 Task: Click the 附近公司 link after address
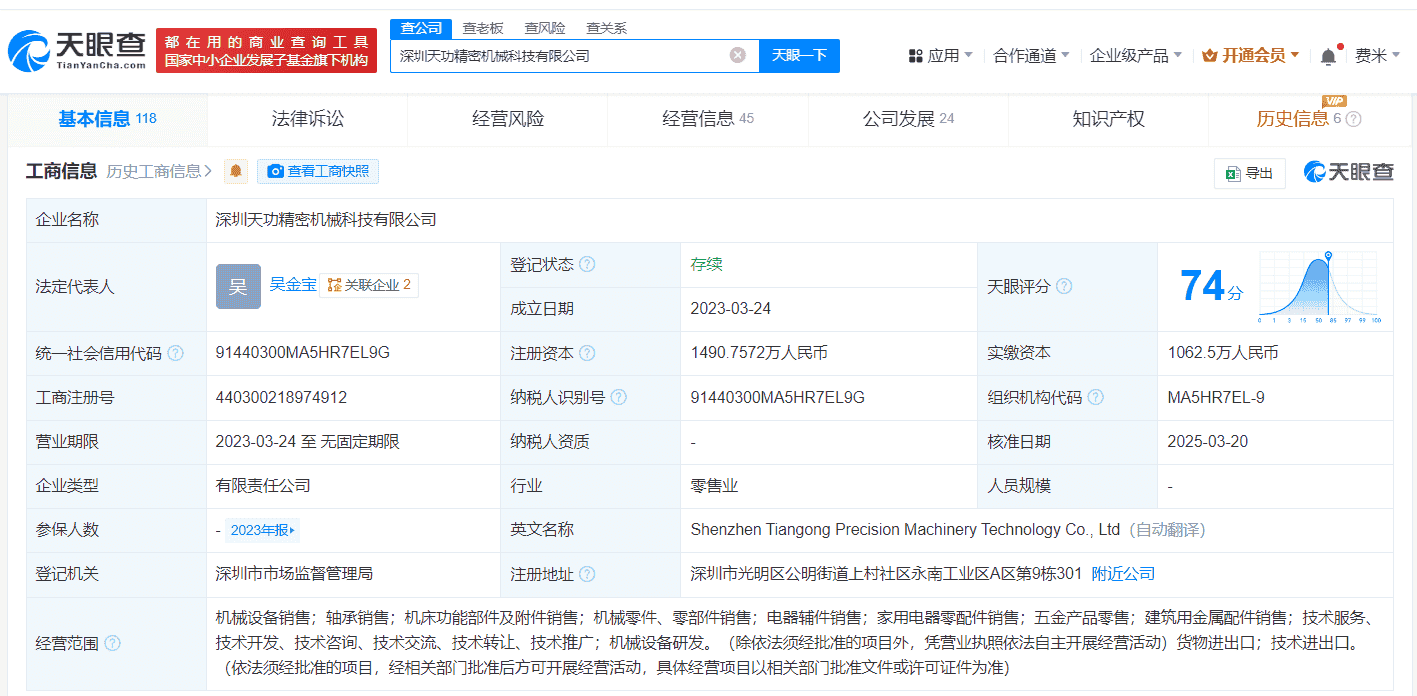[x=1123, y=574]
